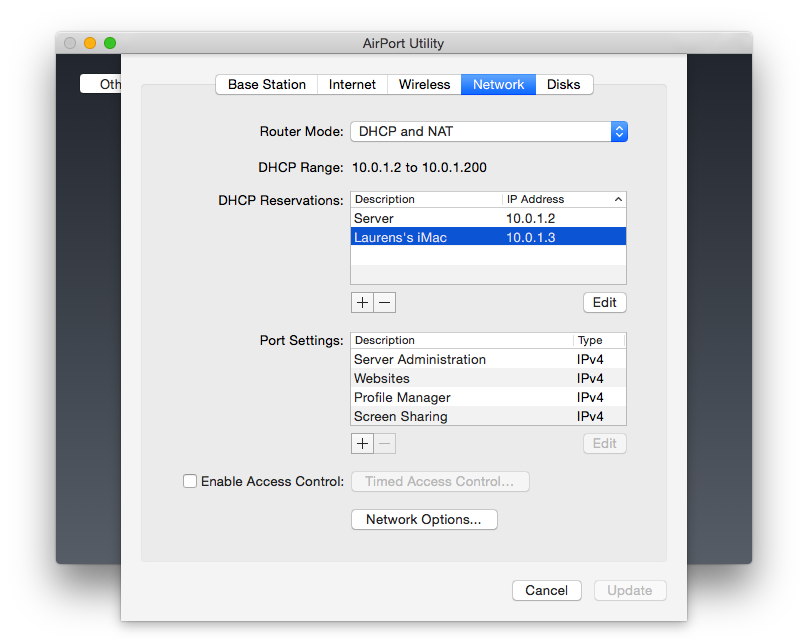Select the Network tab

498,84
